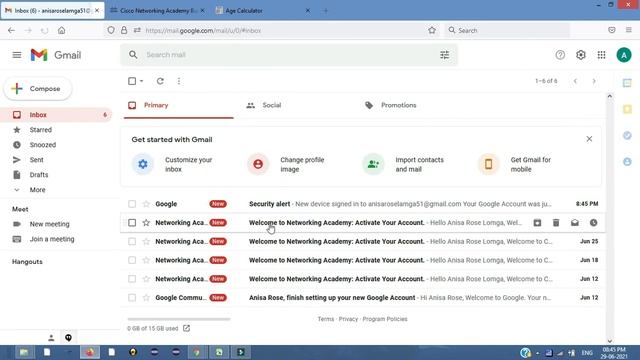Refresh the inbox mail list
This screenshot has width=640, height=360.
coord(160,81)
